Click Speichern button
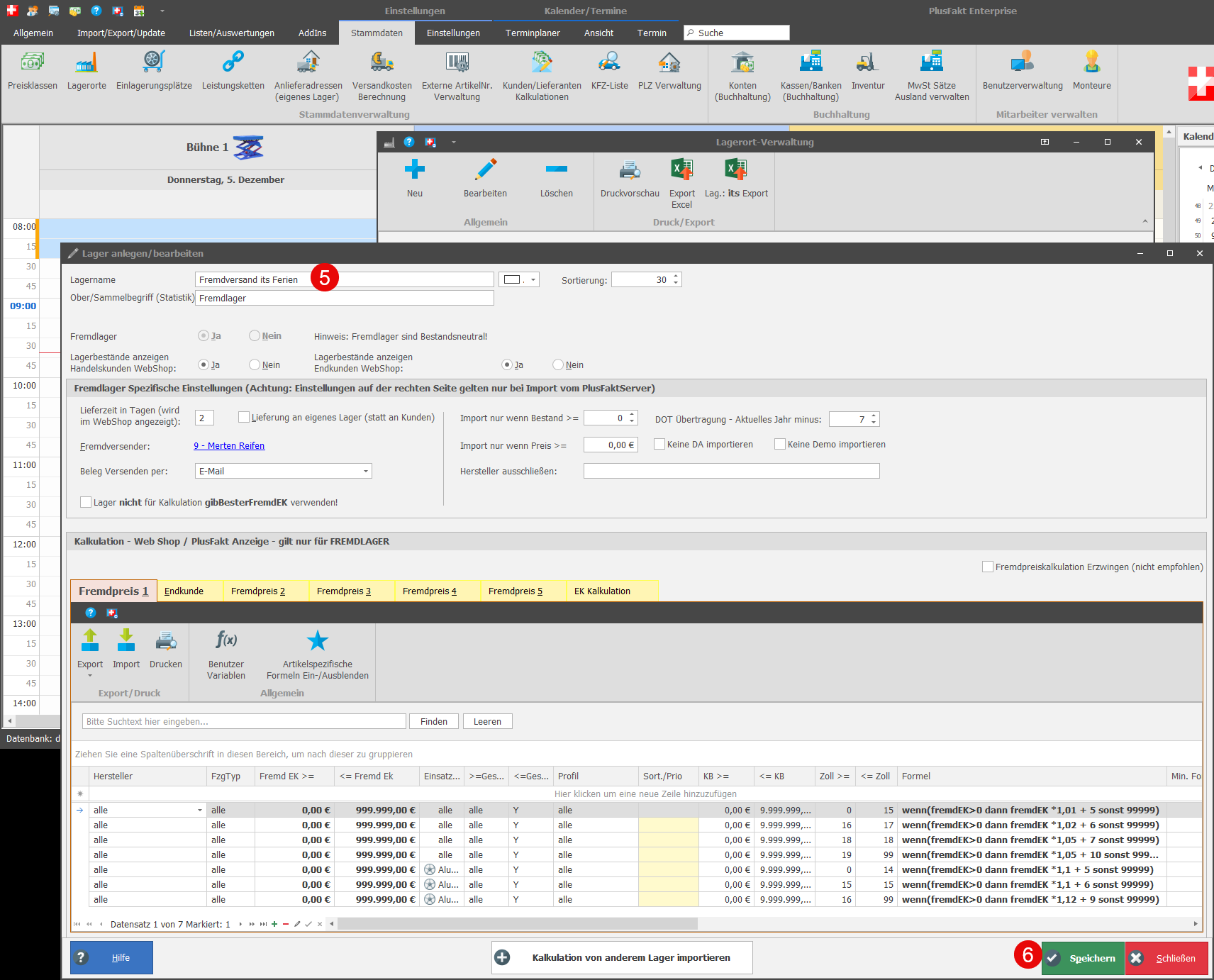 [1083, 958]
